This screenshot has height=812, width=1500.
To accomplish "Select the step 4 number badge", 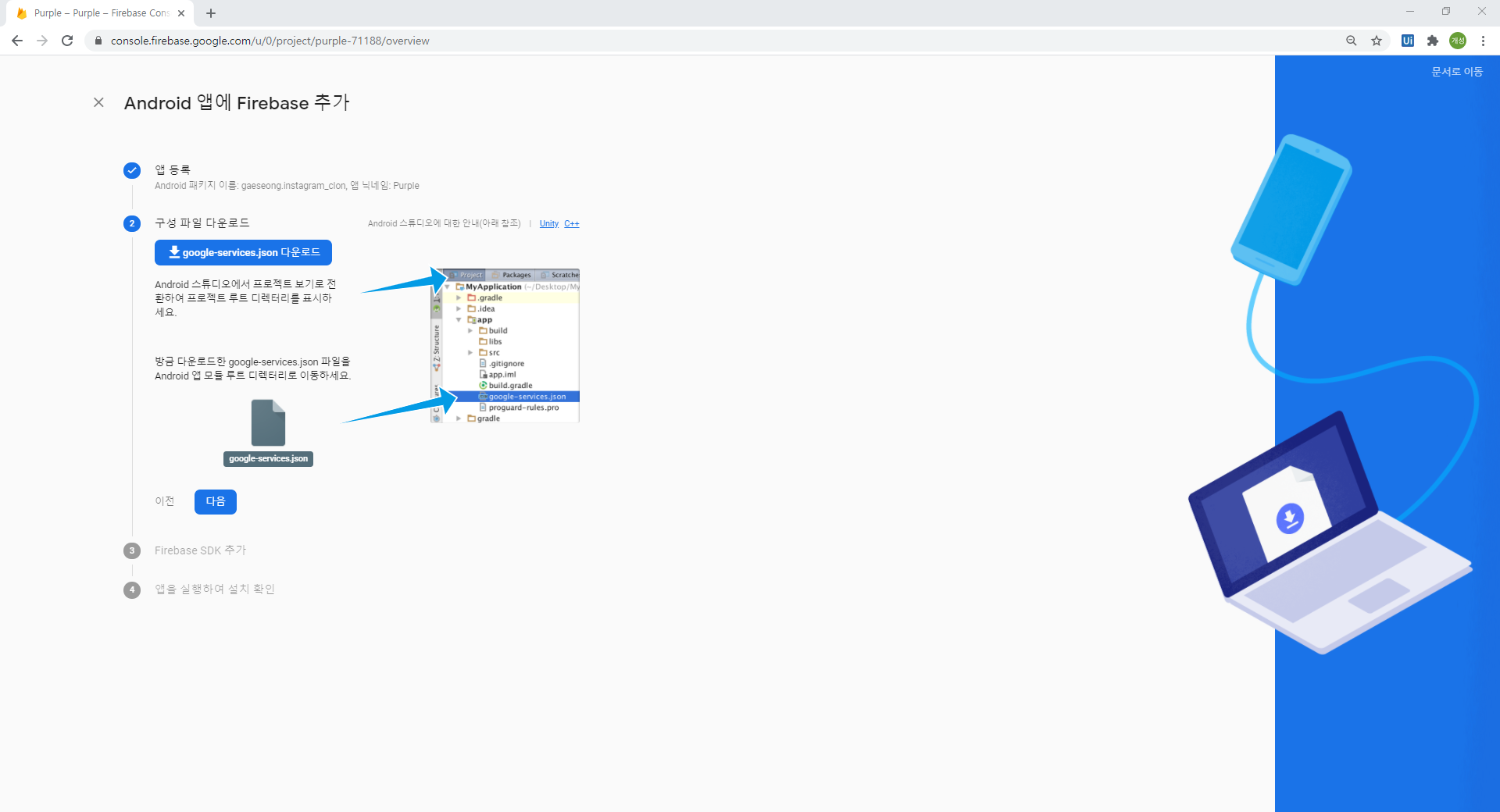I will [132, 589].
